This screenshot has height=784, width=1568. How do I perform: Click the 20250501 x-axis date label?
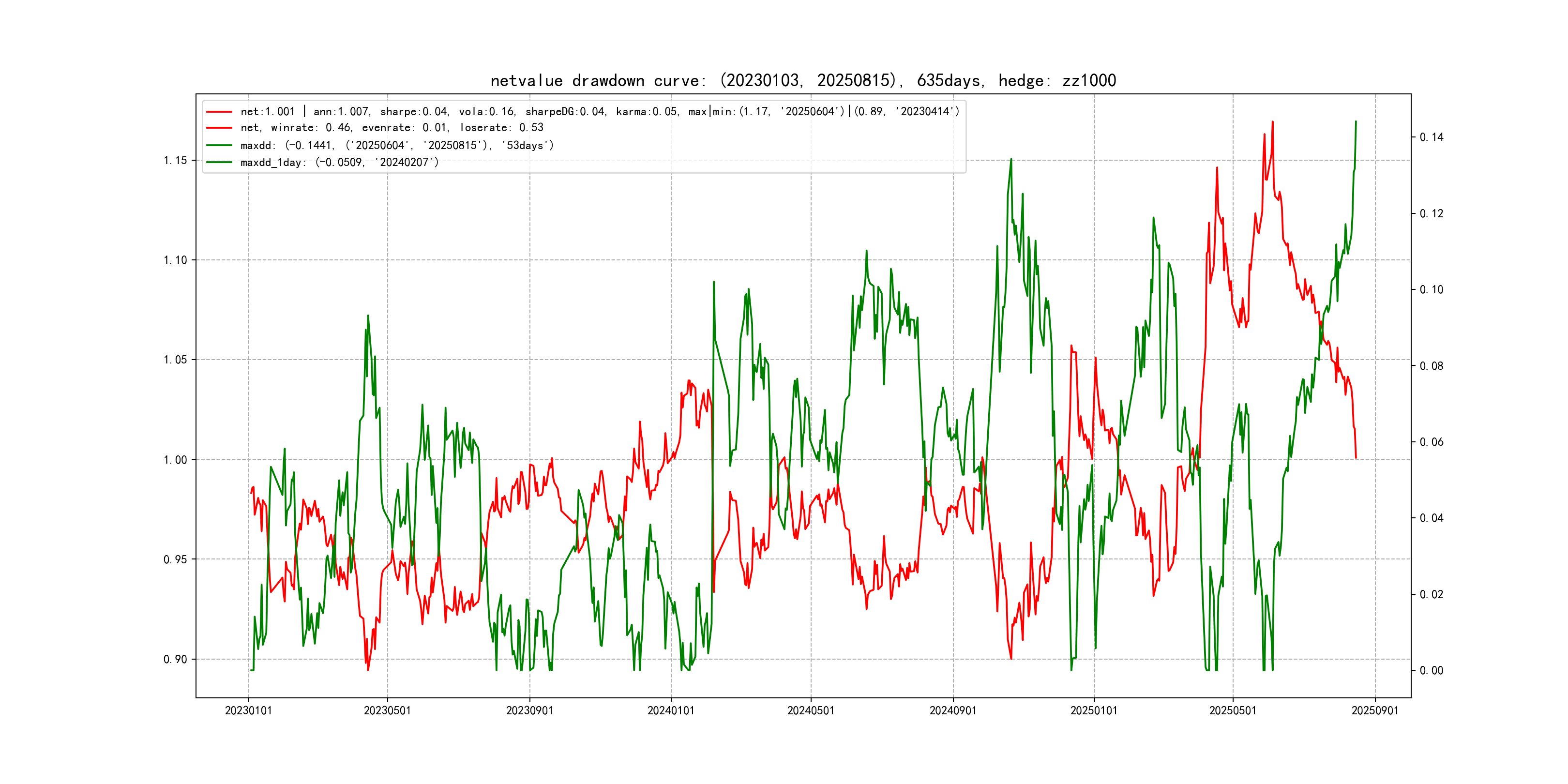1233,711
